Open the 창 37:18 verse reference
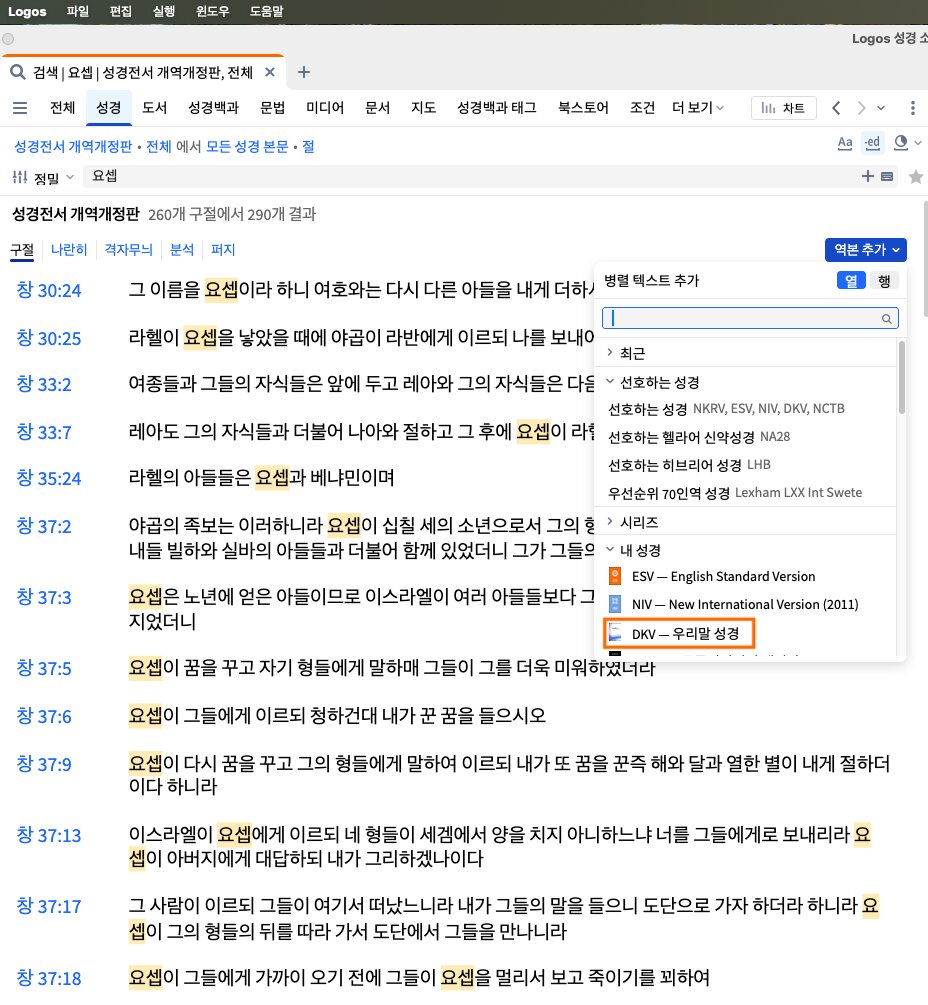928x1005 pixels. [x=49, y=978]
